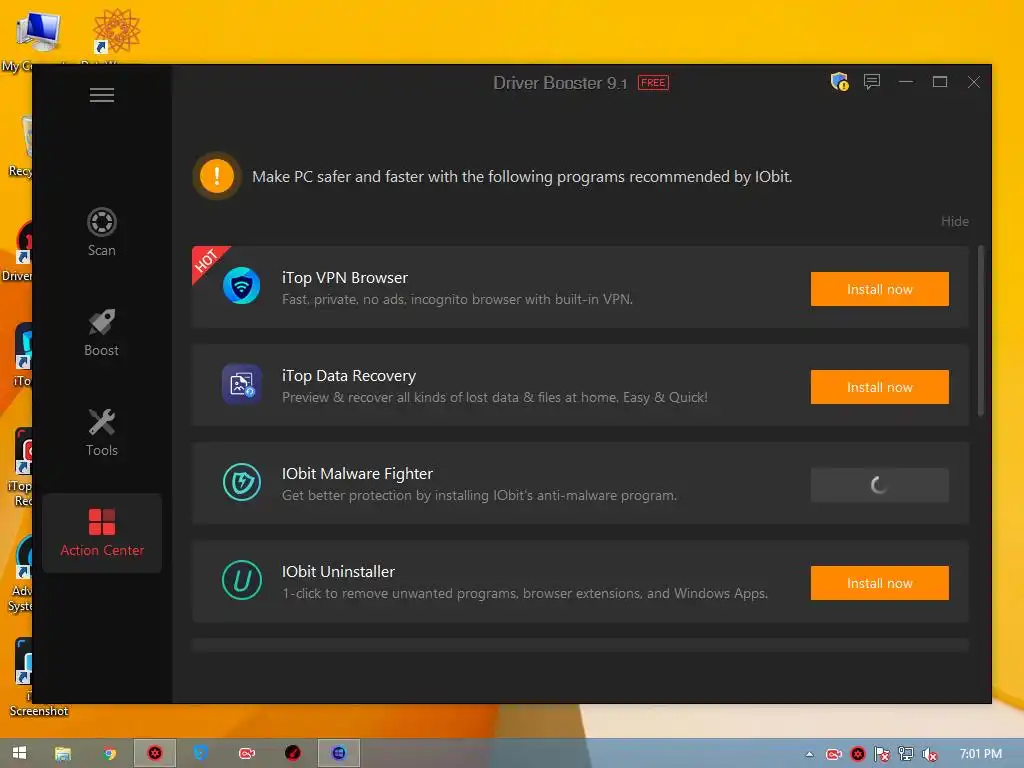Viewport: 1024px width, 768px height.
Task: Click the orange exclamation warning icon
Action: point(217,176)
